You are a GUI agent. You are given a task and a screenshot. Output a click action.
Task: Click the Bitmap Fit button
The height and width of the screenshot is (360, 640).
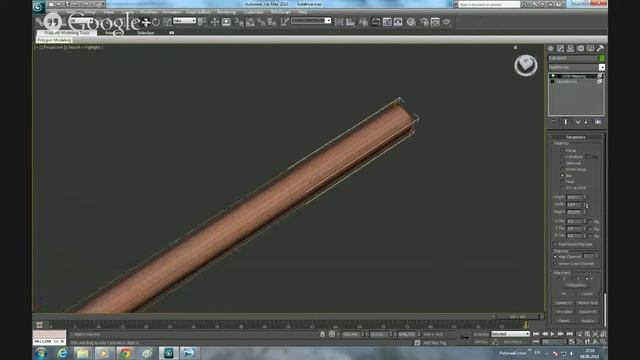tap(564, 303)
